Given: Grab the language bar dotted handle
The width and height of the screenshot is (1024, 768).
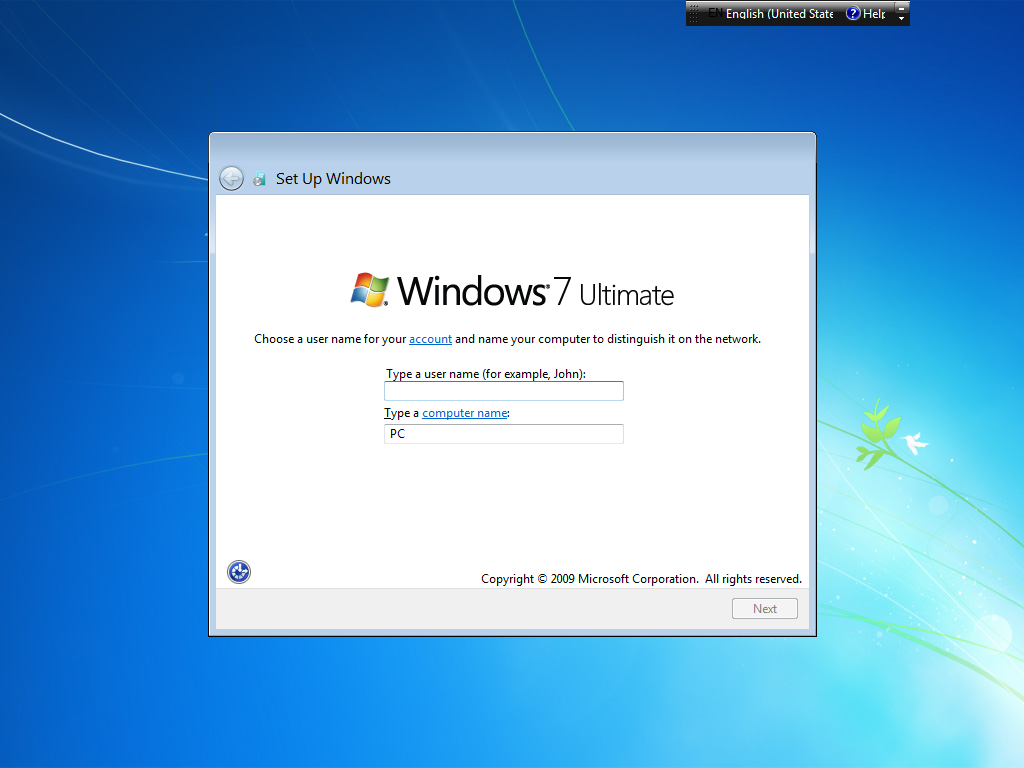Looking at the screenshot, I should 695,14.
